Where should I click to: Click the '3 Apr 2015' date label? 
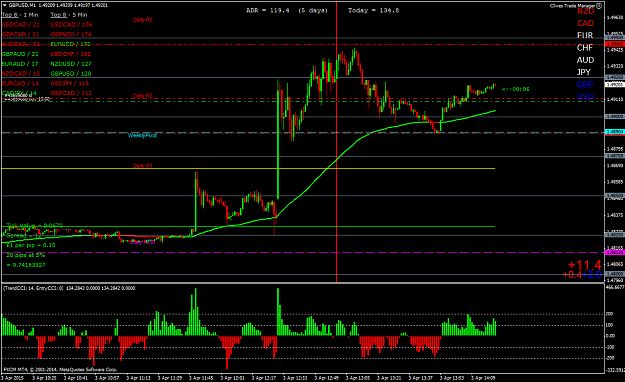(x=12, y=378)
